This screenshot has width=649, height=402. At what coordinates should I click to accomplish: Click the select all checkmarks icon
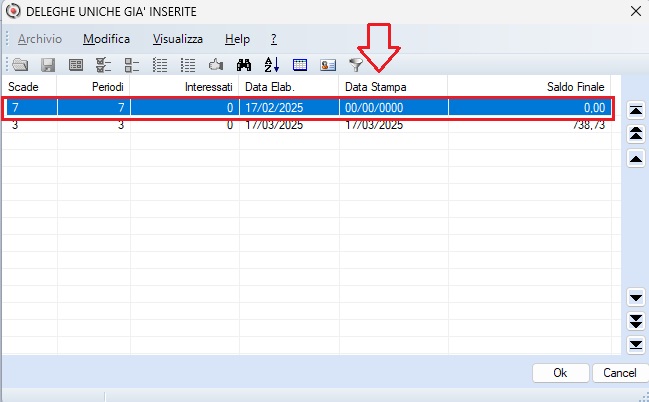[x=103, y=65]
